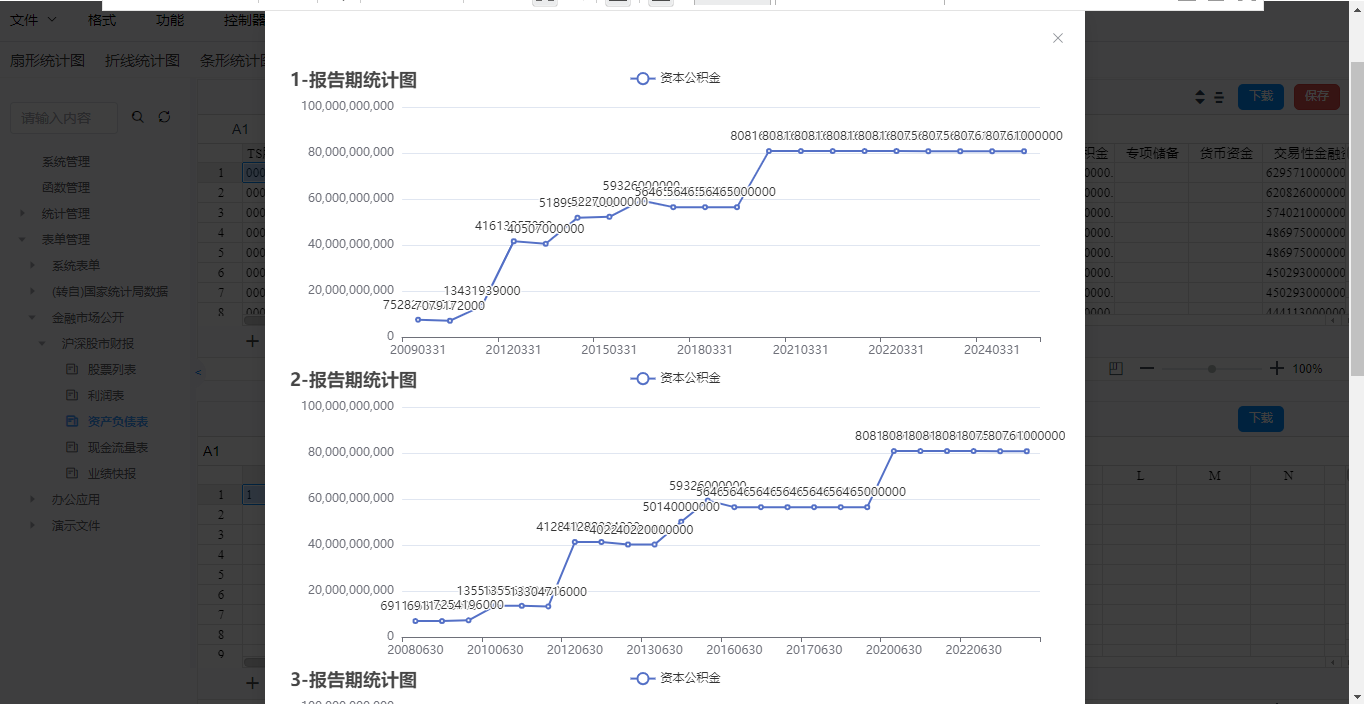Expand the 统计管理 tree node

(x=22, y=214)
